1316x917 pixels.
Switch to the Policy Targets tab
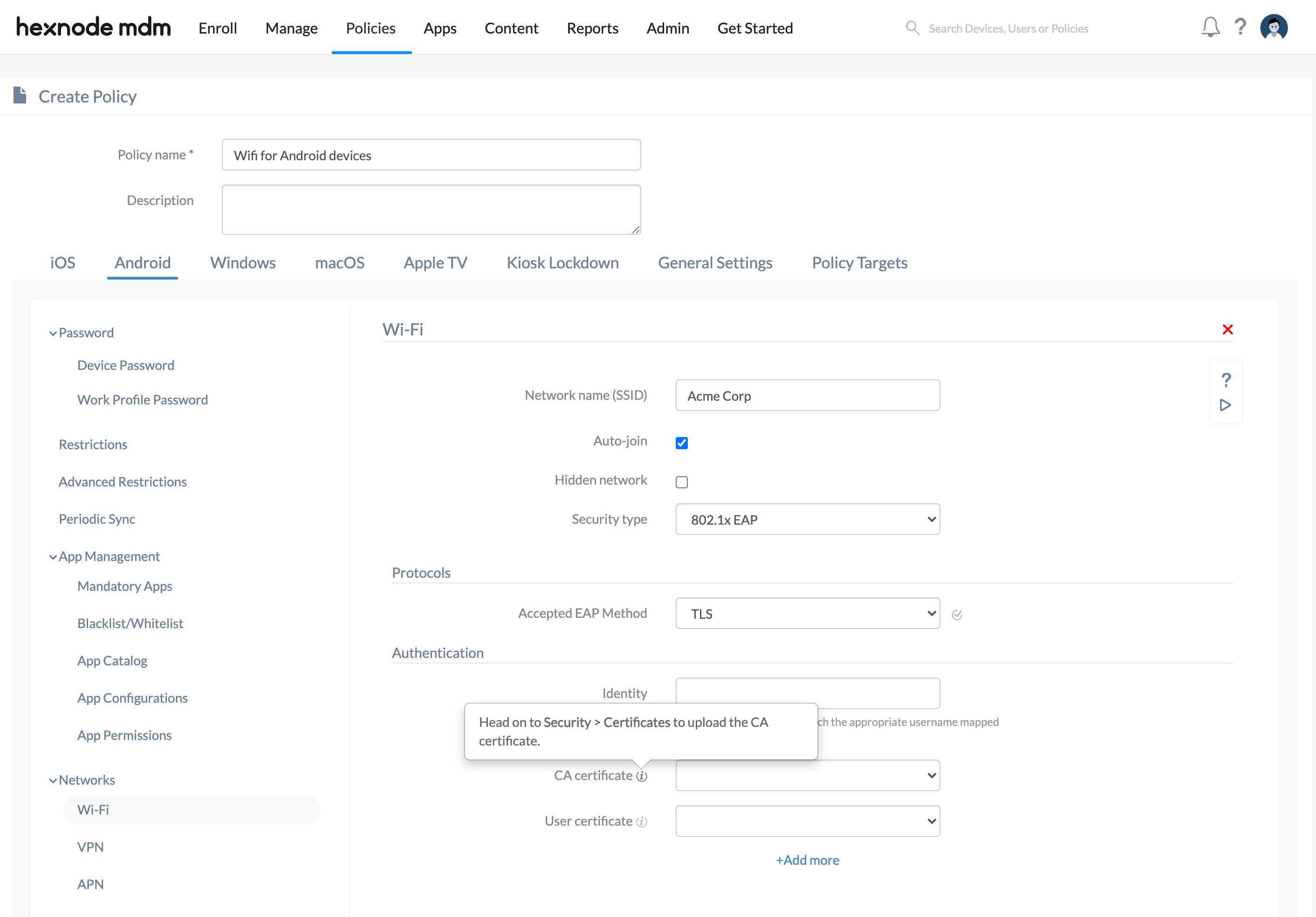859,262
